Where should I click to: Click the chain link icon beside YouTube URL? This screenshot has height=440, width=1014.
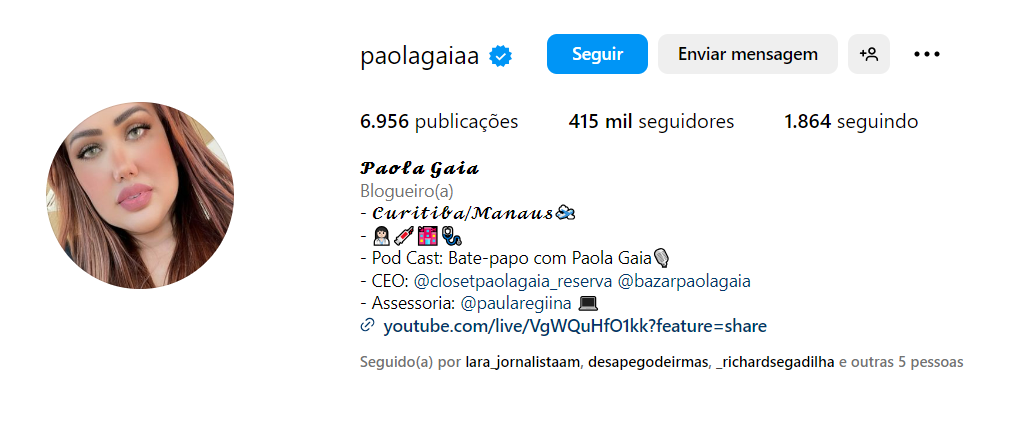coord(367,325)
